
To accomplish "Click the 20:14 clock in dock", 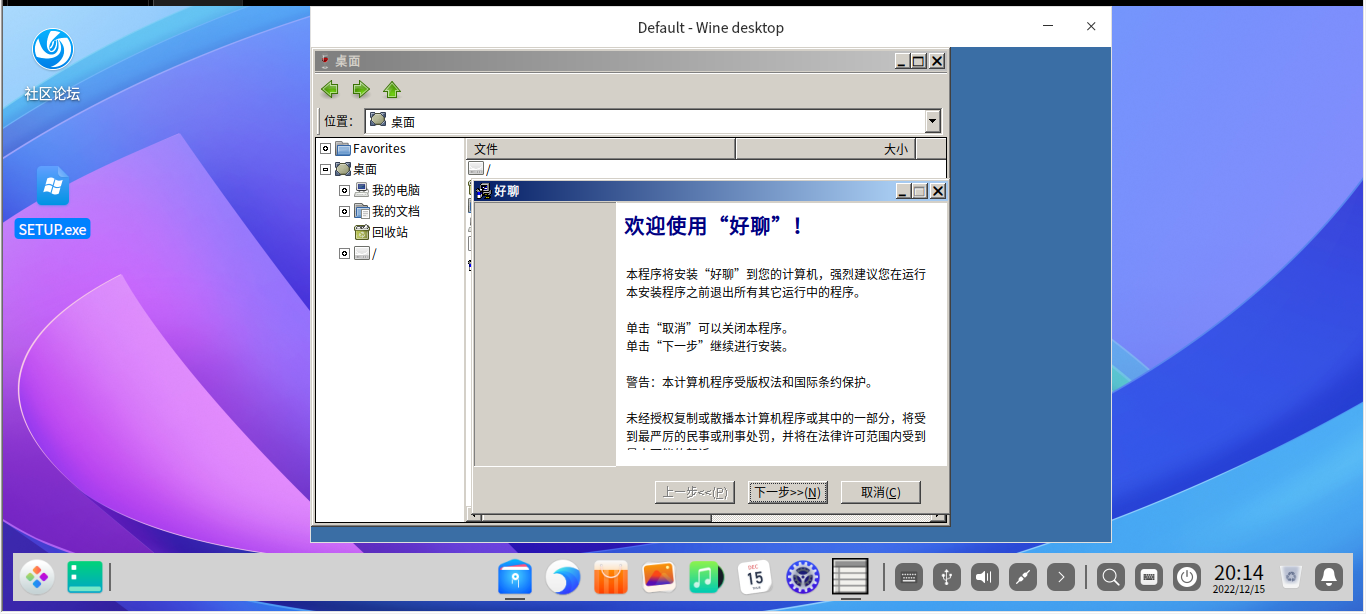I will click(1239, 578).
